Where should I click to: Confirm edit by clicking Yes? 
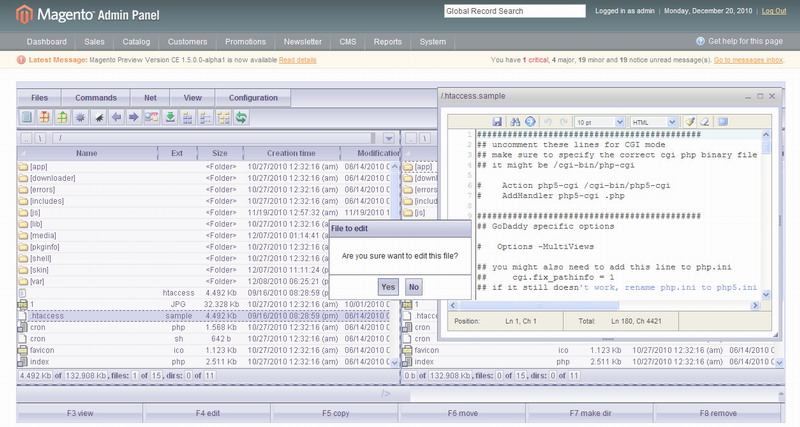point(388,287)
